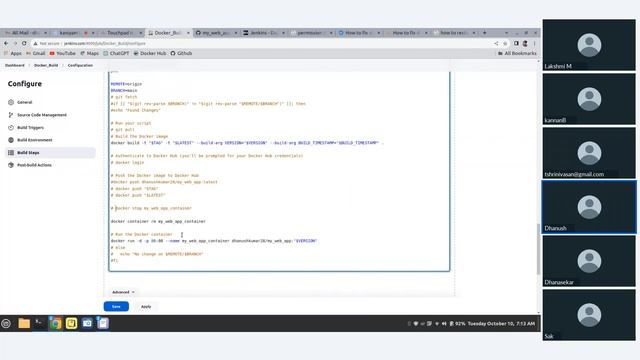Viewport: 640px width, 360px height.
Task: Switch to my_web_app GitHub browser tab
Action: pos(215,33)
